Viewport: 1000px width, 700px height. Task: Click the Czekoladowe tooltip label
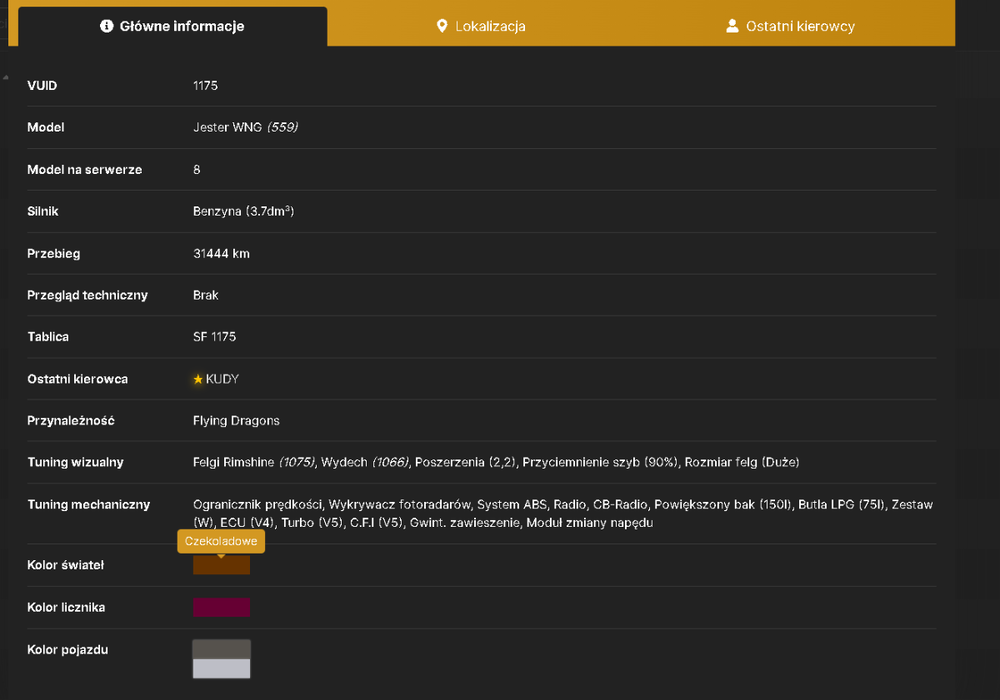(x=221, y=541)
